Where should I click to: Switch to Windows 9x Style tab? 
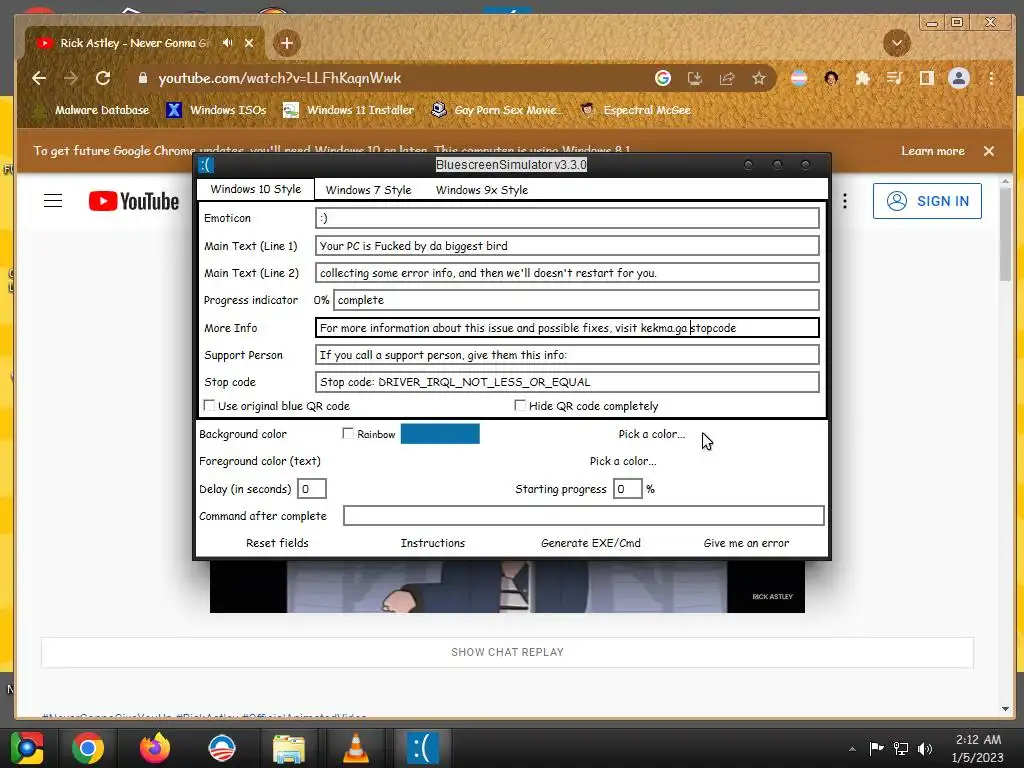482,190
